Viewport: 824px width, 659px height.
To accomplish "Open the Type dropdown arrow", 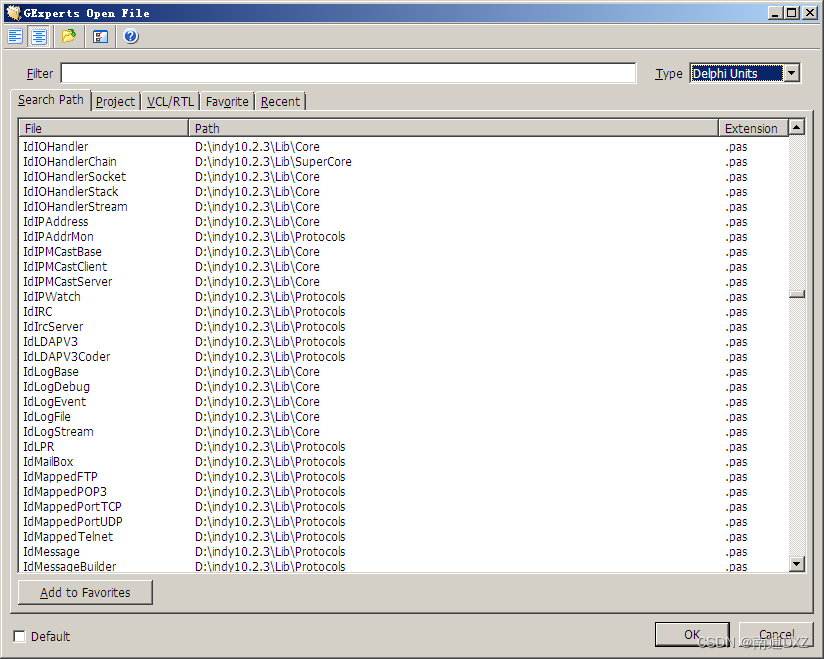I will [x=791, y=73].
